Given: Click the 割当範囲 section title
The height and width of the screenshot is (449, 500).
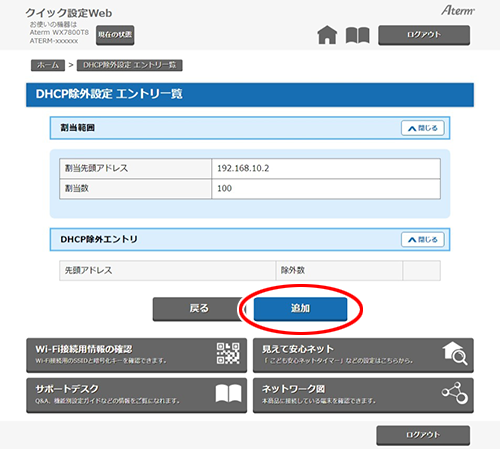Looking at the screenshot, I should [x=77, y=128].
